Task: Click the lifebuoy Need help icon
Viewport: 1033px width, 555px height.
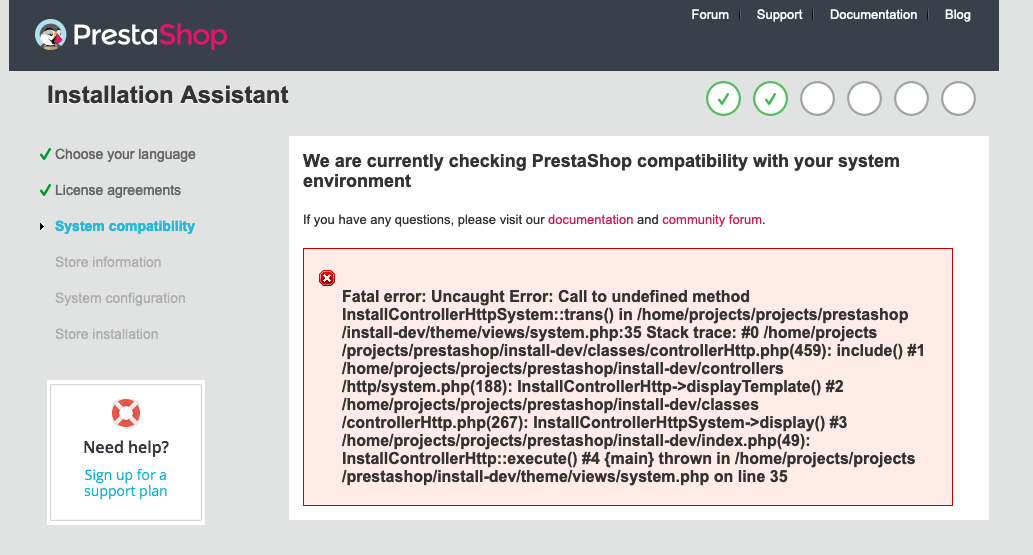Action: click(x=126, y=412)
